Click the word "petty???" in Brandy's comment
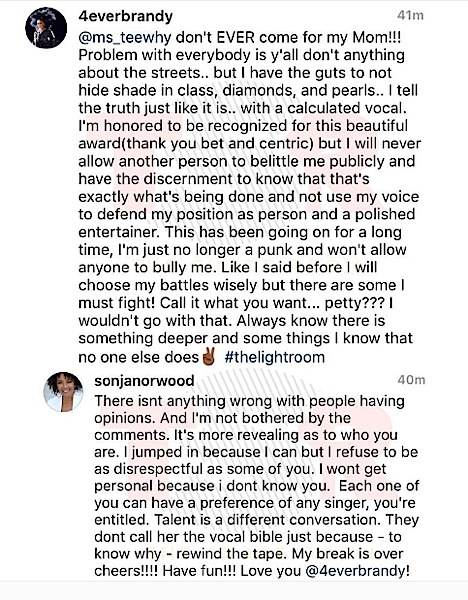 coord(355,303)
